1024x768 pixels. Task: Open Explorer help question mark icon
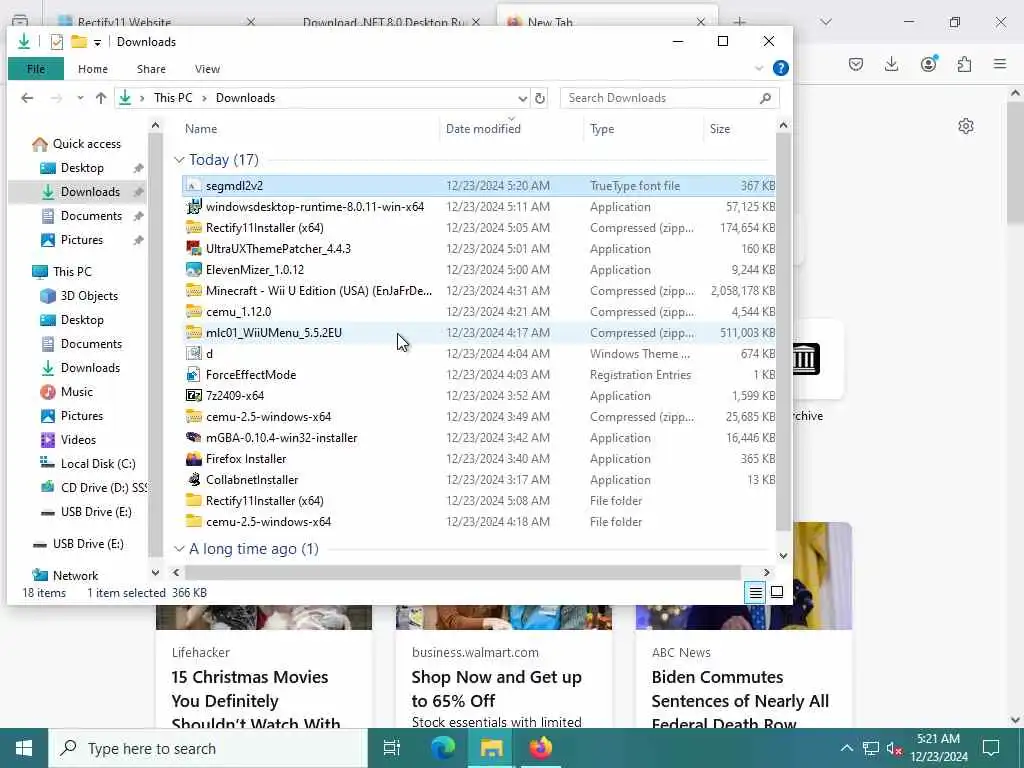[x=780, y=69]
